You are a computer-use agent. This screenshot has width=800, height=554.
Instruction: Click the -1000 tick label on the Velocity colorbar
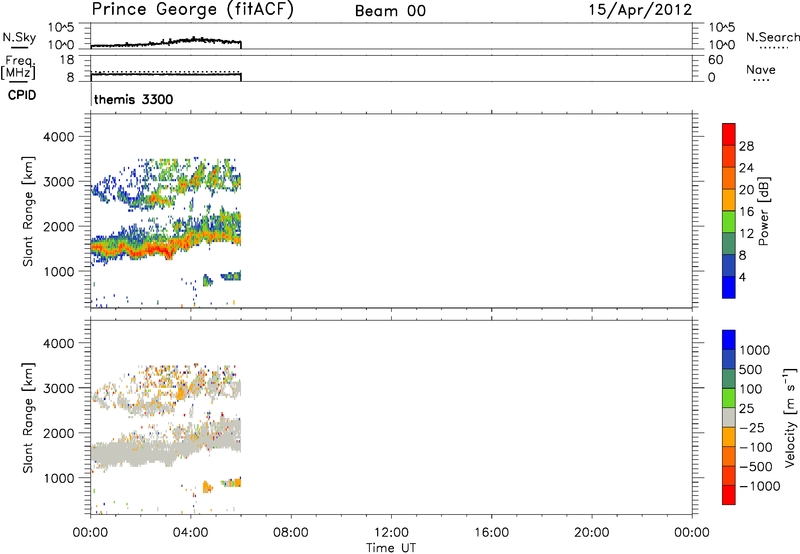(x=759, y=486)
